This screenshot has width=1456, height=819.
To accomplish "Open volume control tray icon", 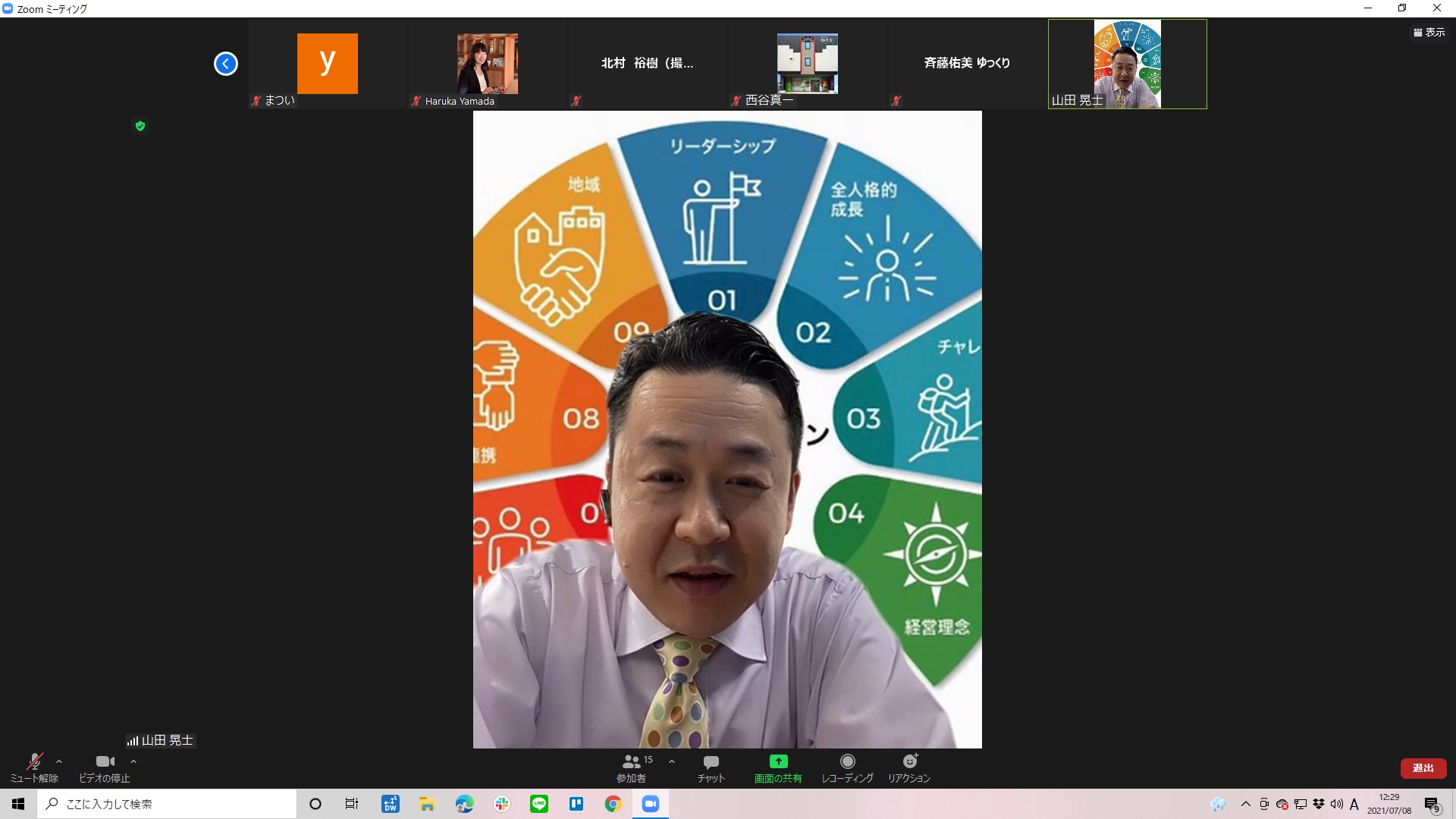I will 1337,804.
